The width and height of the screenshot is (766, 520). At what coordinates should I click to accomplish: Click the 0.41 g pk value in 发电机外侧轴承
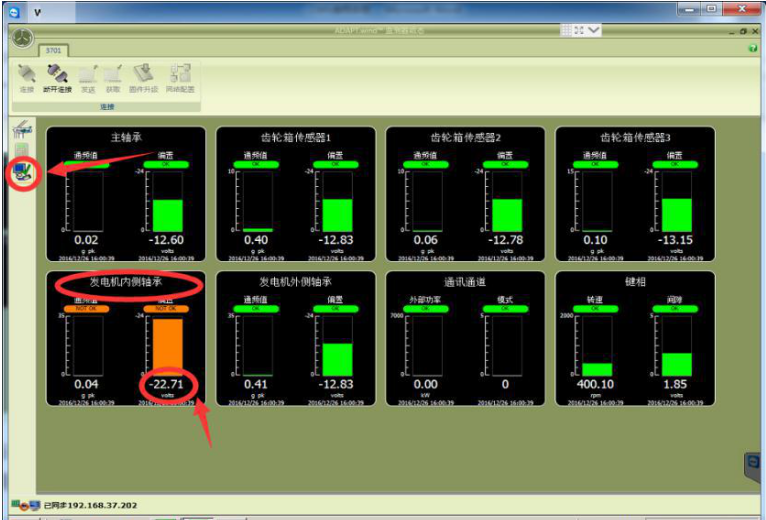tap(255, 384)
